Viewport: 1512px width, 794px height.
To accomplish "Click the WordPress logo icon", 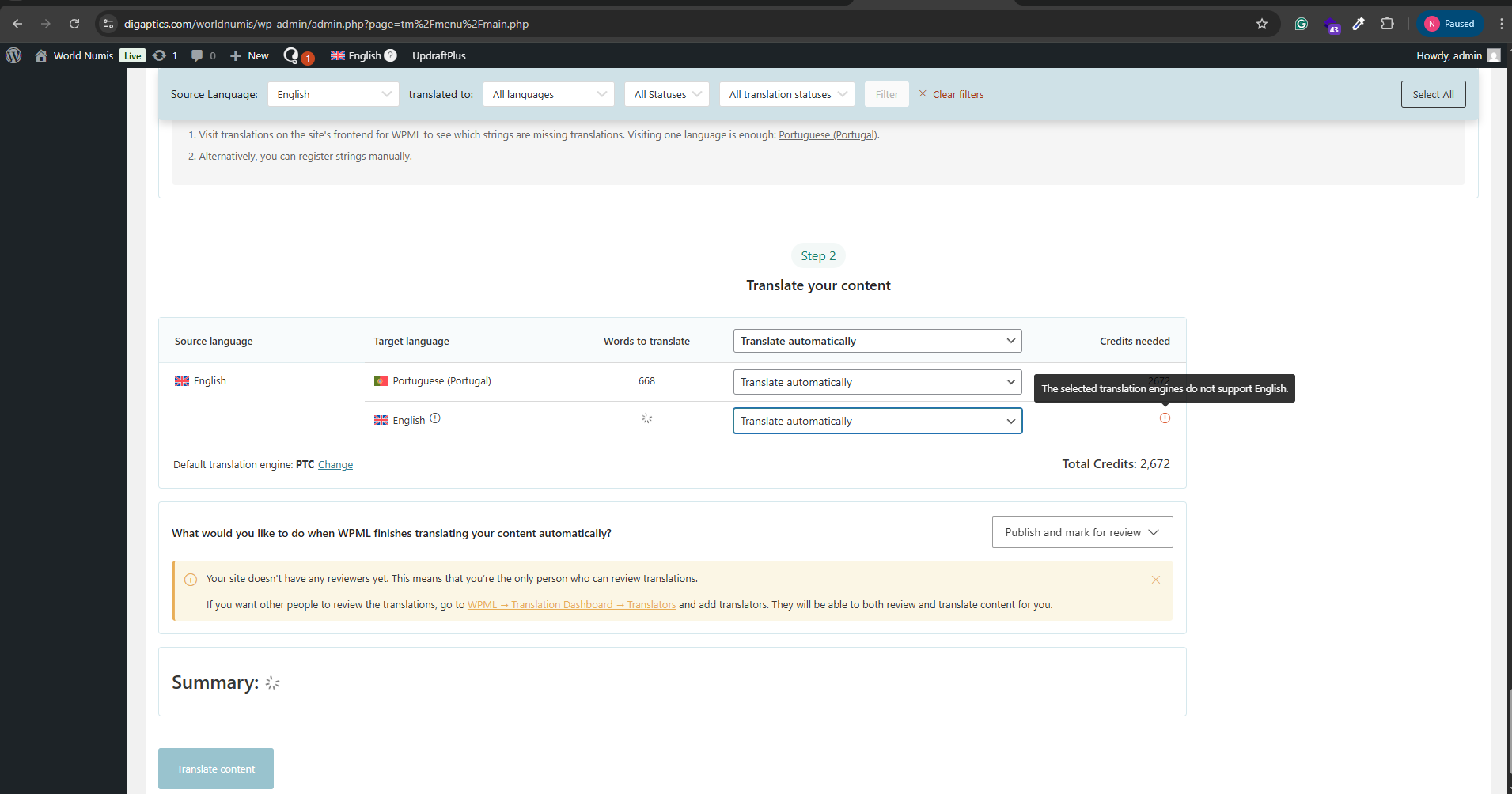I will click(13, 55).
